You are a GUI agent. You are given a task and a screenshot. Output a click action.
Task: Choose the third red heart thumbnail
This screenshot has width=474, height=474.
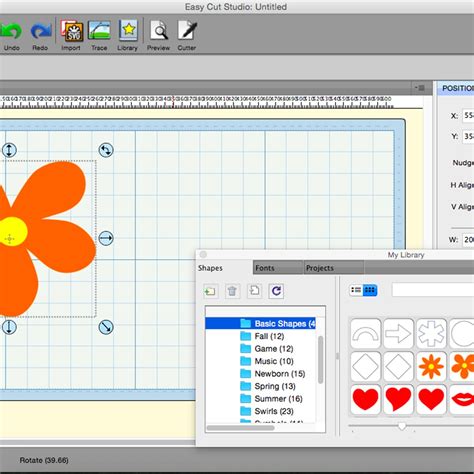[431, 399]
